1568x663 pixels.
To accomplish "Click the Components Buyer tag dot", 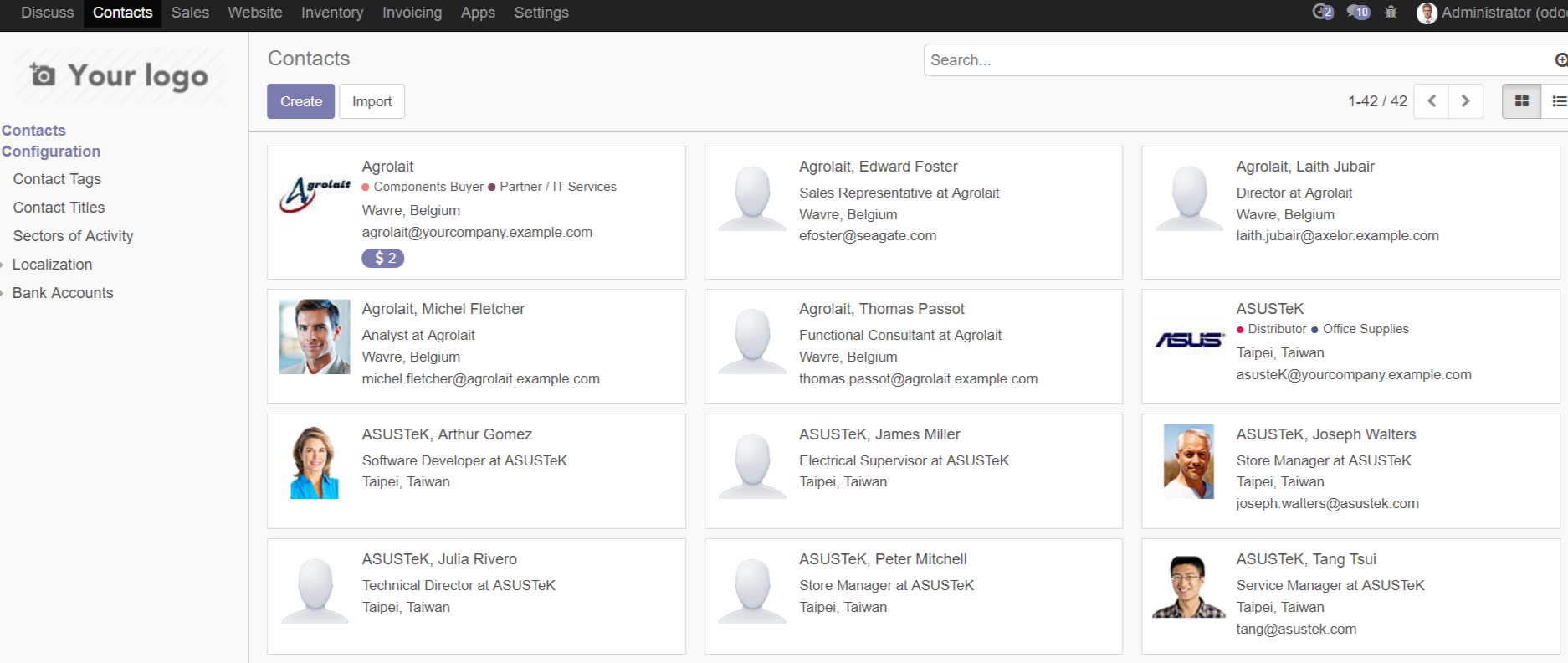I will pyautogui.click(x=366, y=187).
